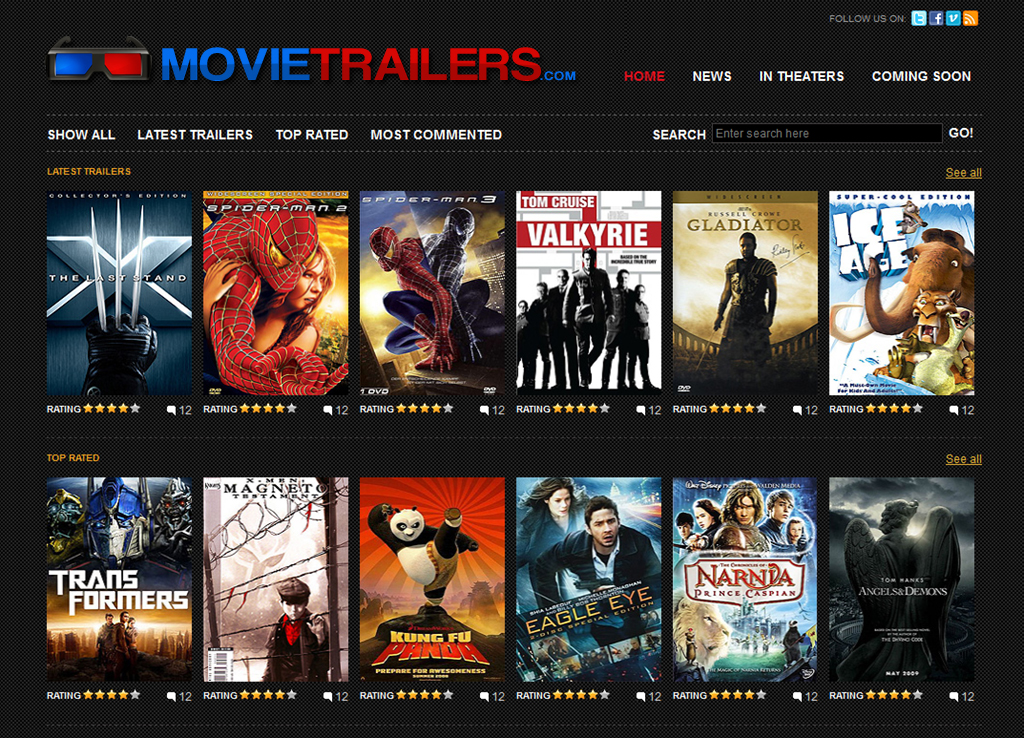Image resolution: width=1024 pixels, height=738 pixels.
Task: Rate Eagle Eye with one star
Action: point(558,695)
